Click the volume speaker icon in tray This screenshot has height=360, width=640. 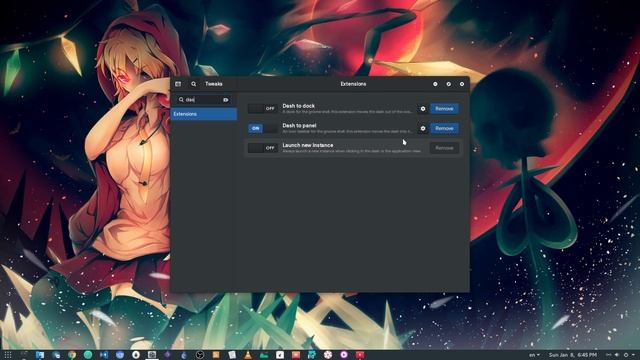617,355
